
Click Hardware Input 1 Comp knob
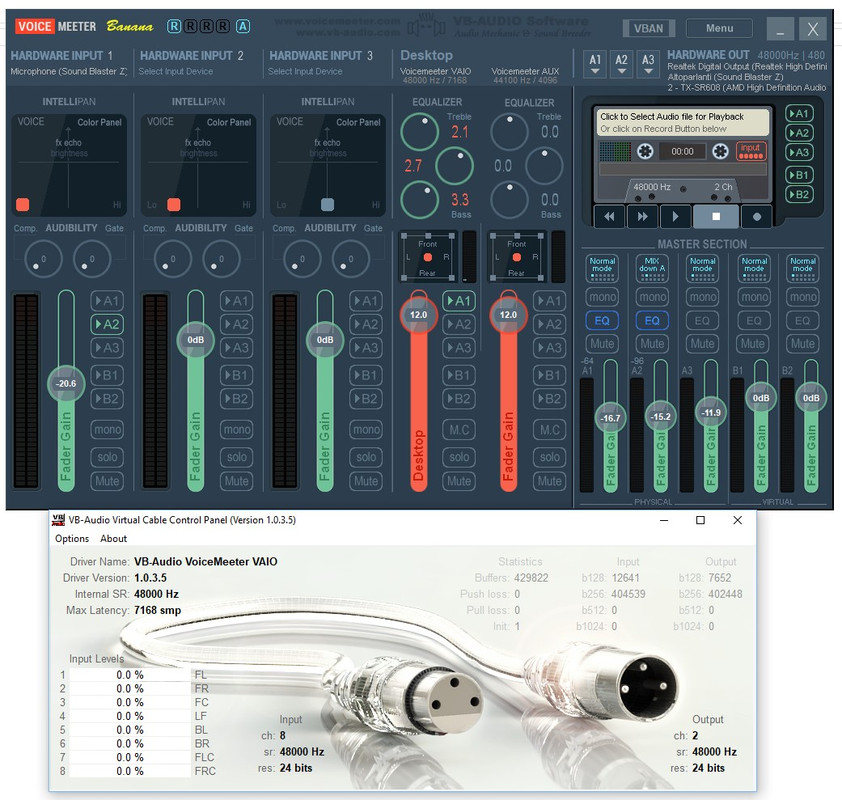[43, 259]
